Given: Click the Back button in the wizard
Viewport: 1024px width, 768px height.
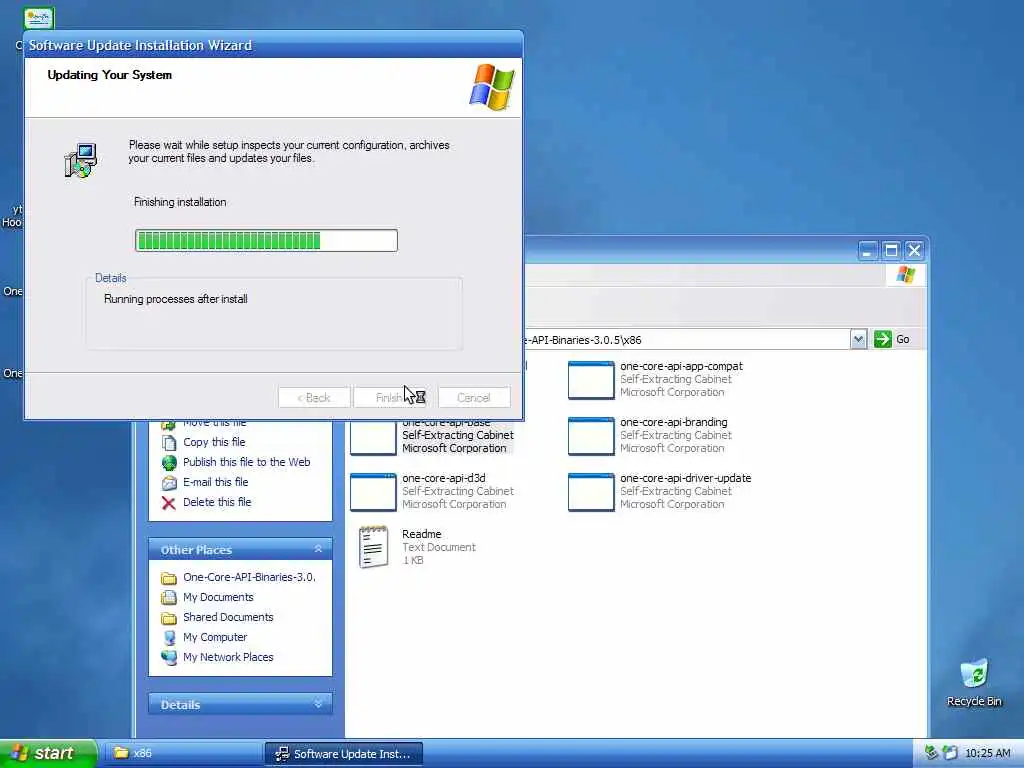Looking at the screenshot, I should 314,398.
